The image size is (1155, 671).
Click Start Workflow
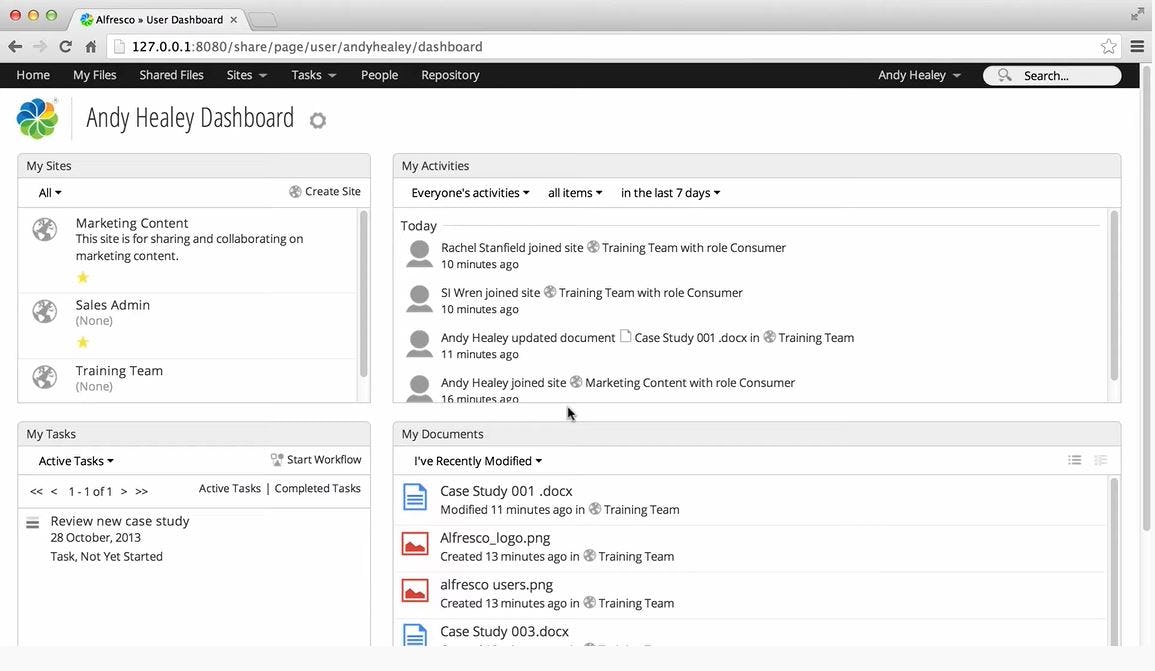click(x=316, y=460)
